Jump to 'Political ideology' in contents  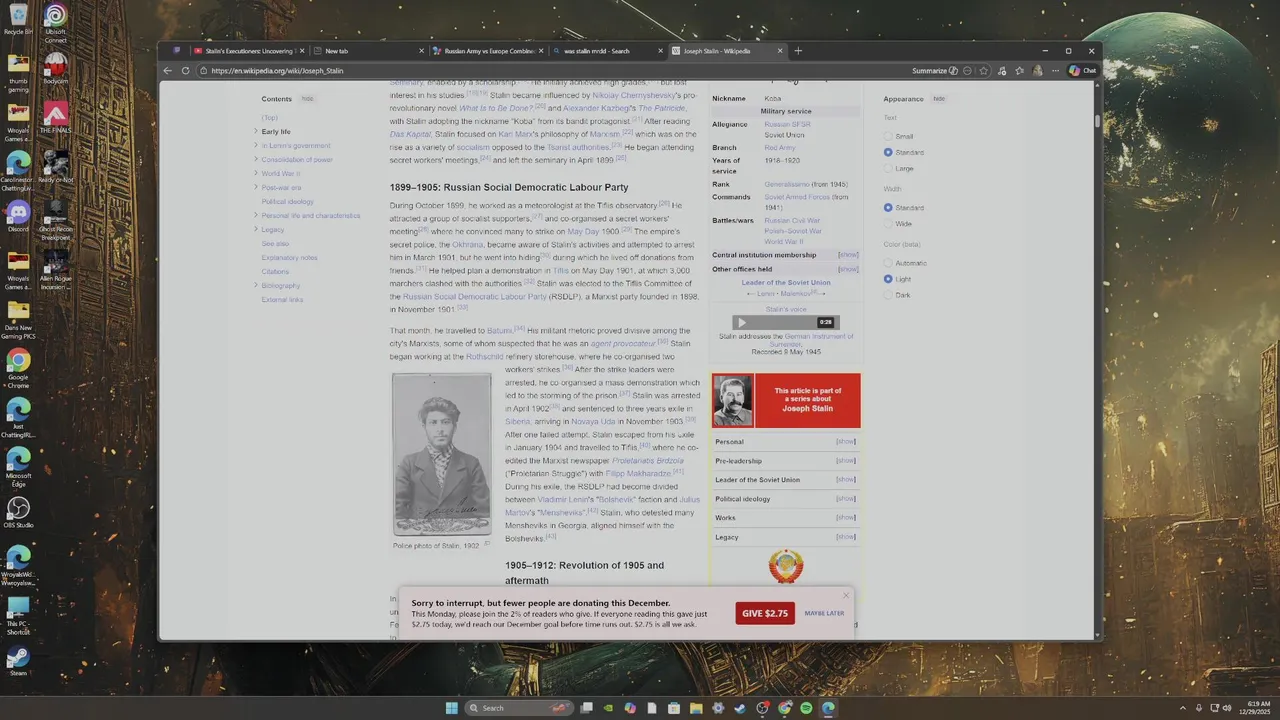point(288,201)
